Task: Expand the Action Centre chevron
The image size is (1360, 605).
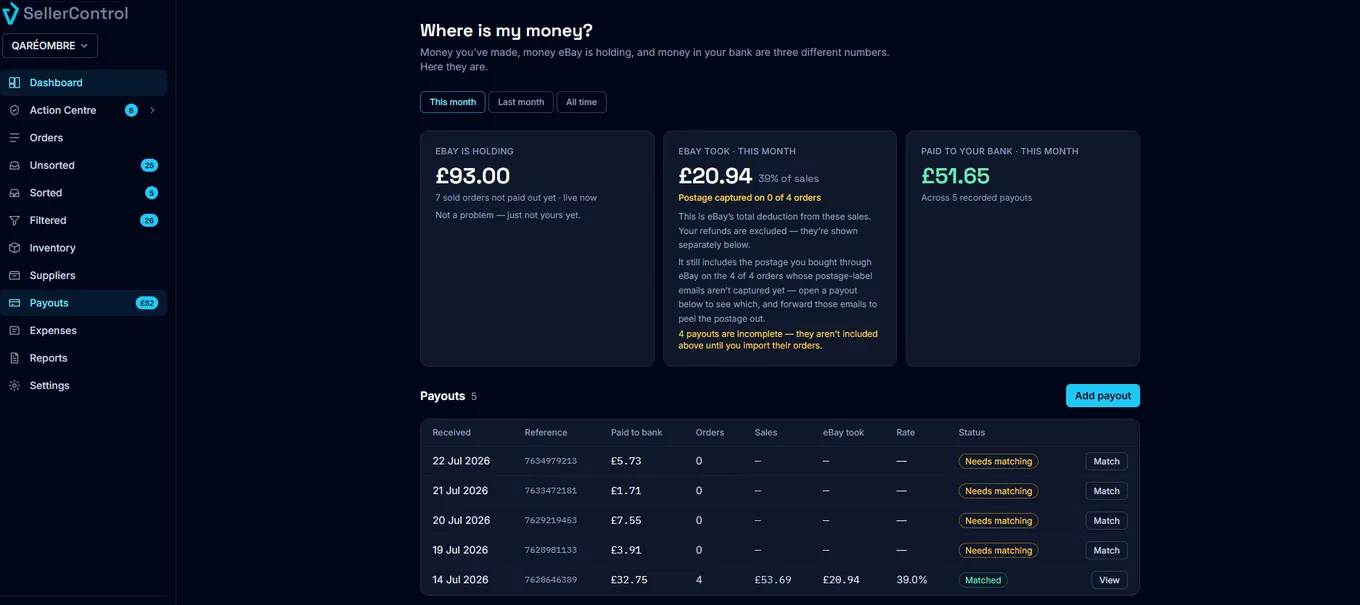Action: point(152,110)
